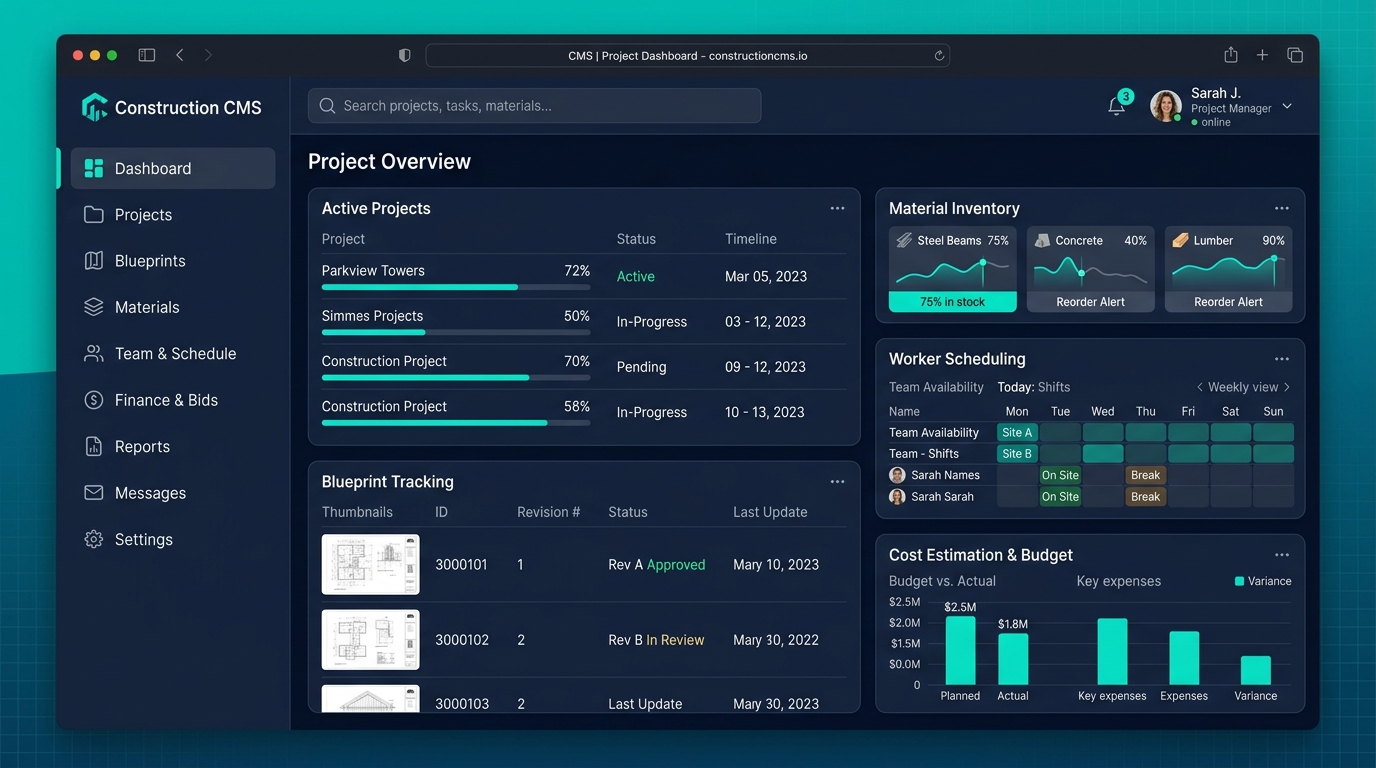This screenshot has height=768, width=1376.
Task: Click the privacy shield icon
Action: 405,55
